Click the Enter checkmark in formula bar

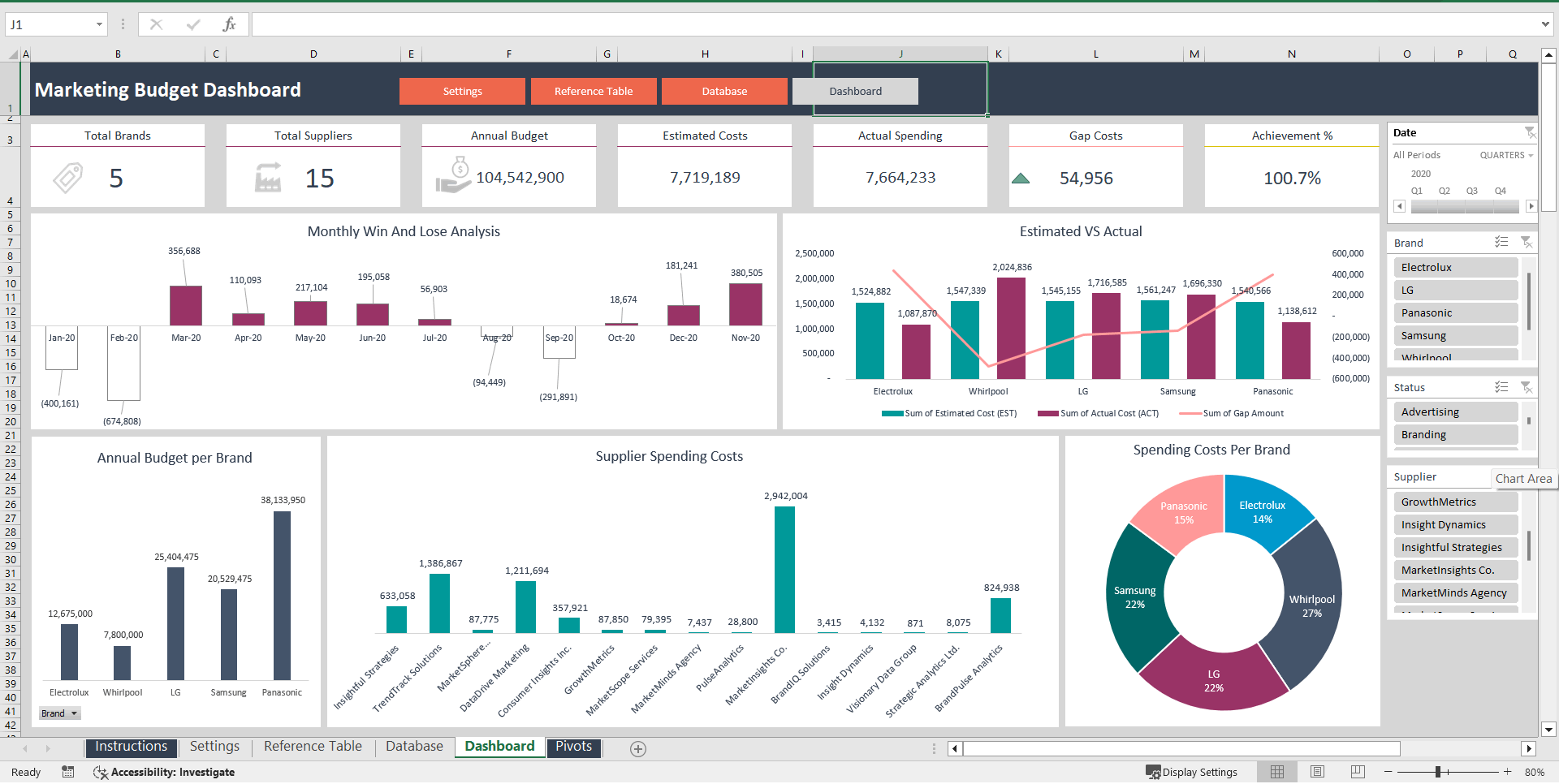click(x=192, y=24)
